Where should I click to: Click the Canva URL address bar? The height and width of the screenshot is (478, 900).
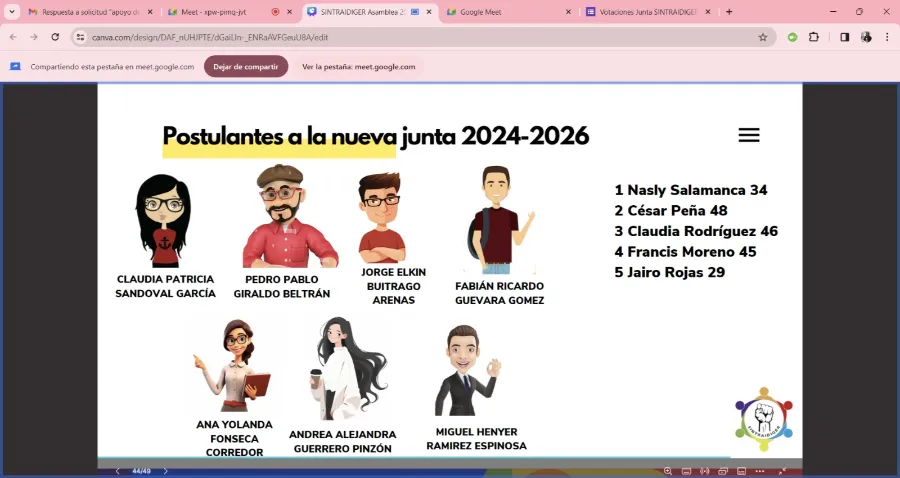pyautogui.click(x=421, y=37)
